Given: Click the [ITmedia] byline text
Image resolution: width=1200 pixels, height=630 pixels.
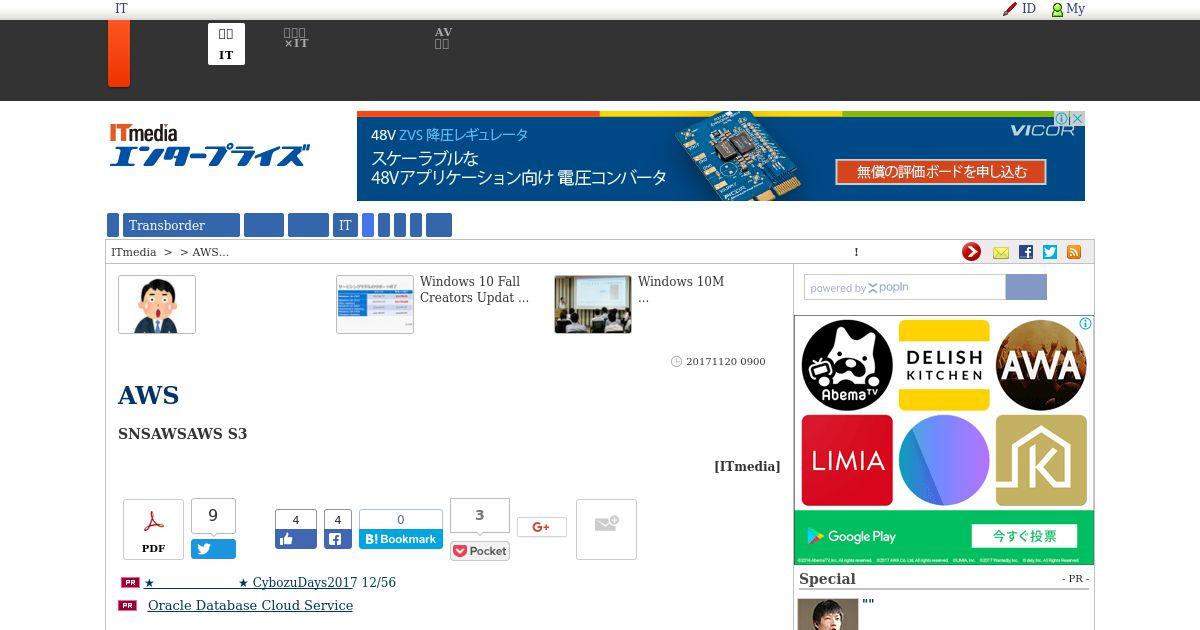Looking at the screenshot, I should tap(747, 466).
